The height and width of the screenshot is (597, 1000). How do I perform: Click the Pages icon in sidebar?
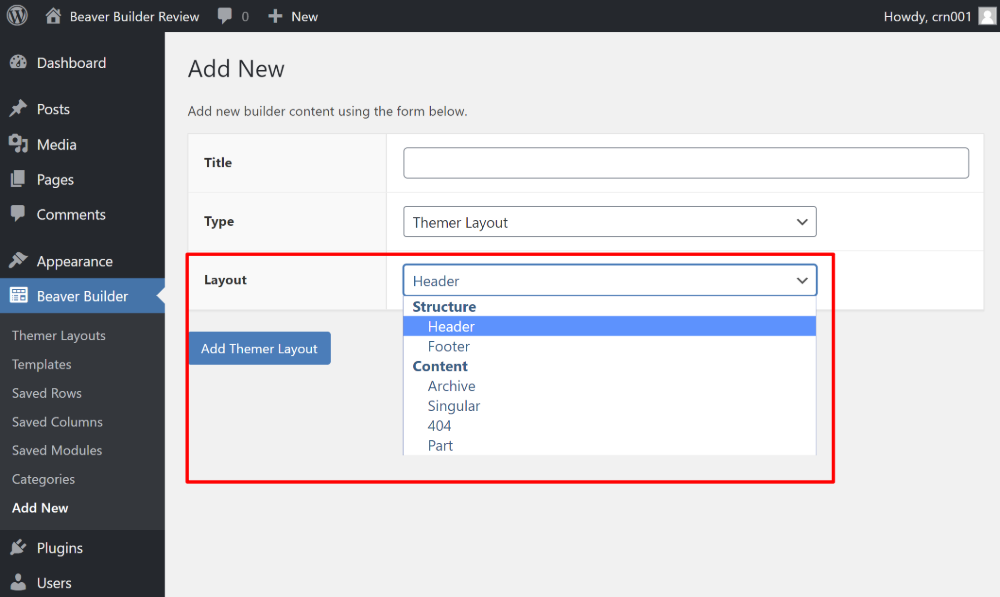tap(18, 179)
